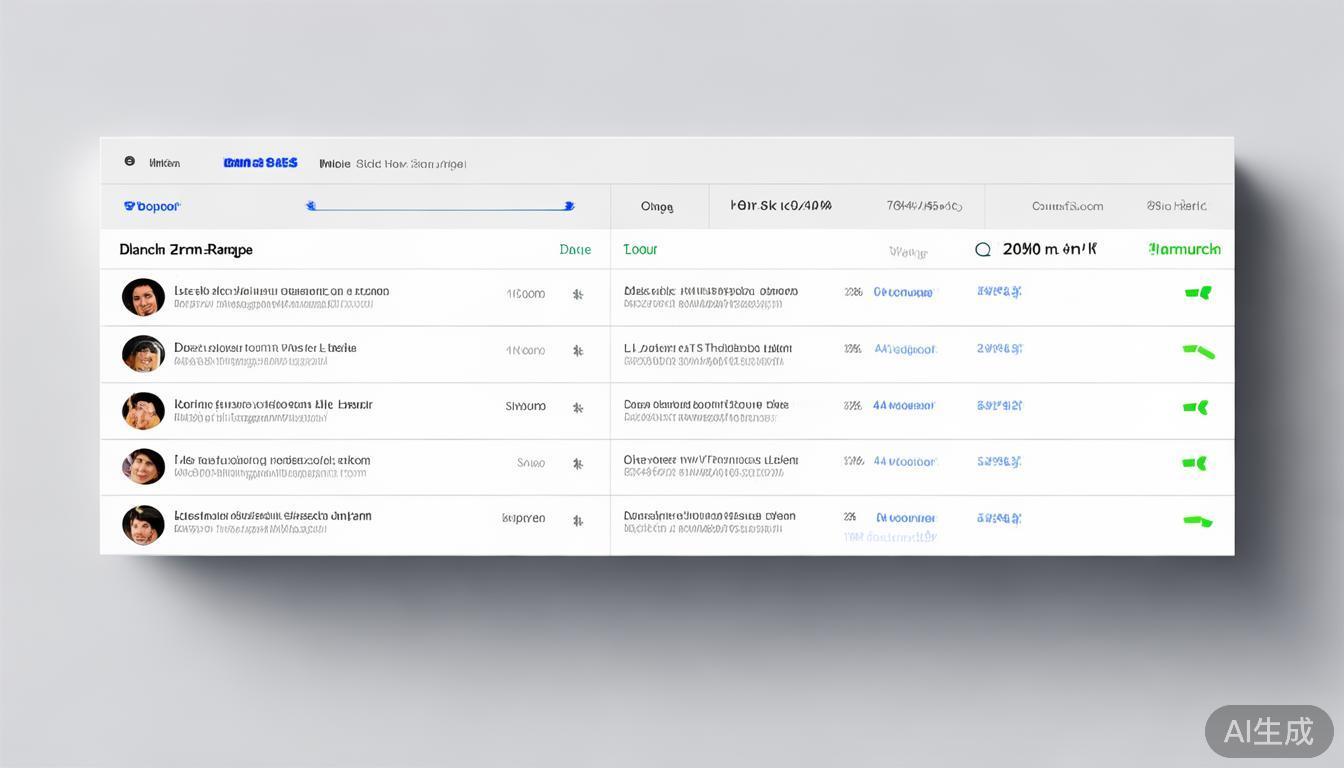Toggle the green switch in the third row
This screenshot has height=768, width=1344.
coord(1196,407)
